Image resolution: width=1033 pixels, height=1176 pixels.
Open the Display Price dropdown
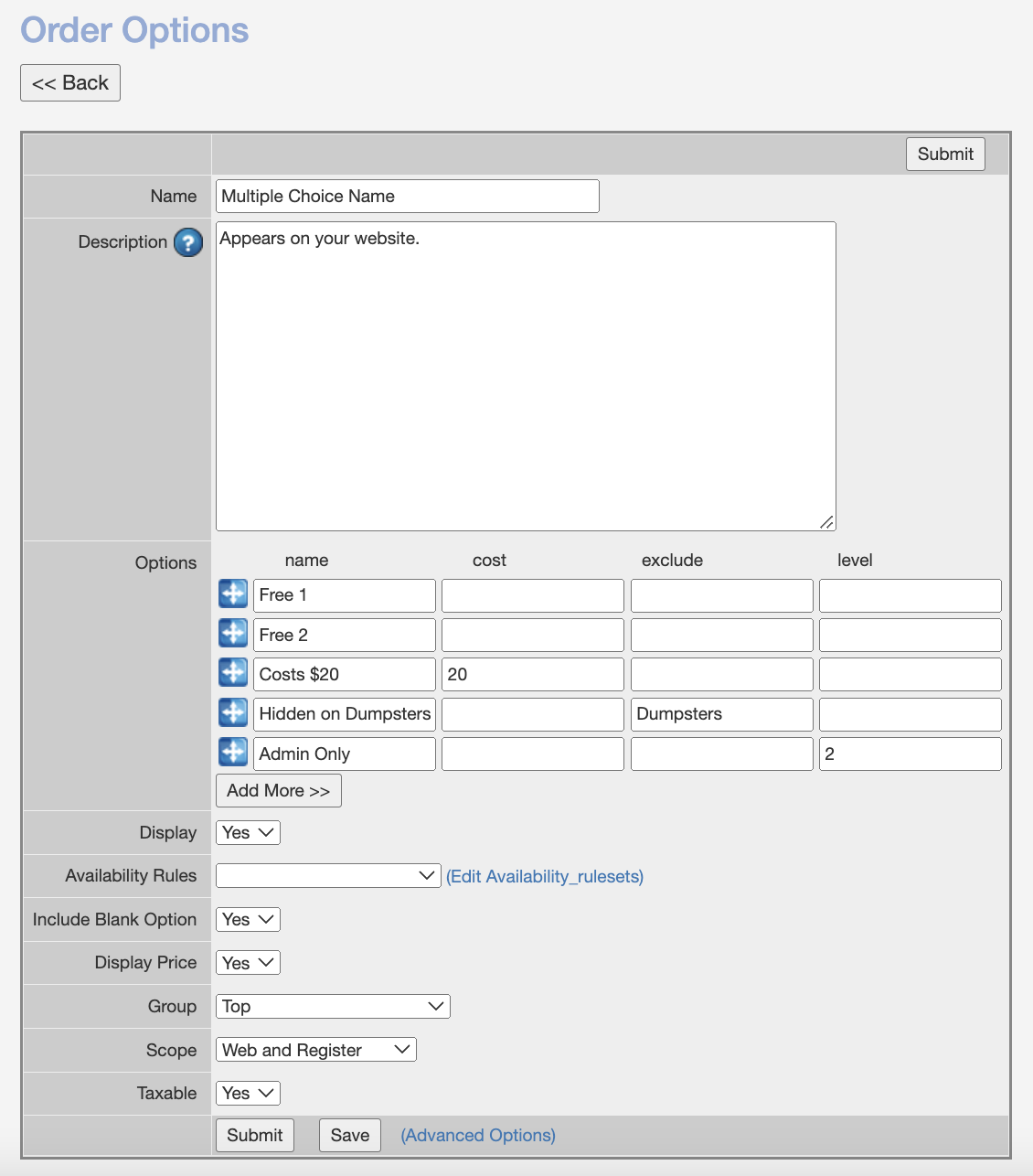click(x=248, y=962)
